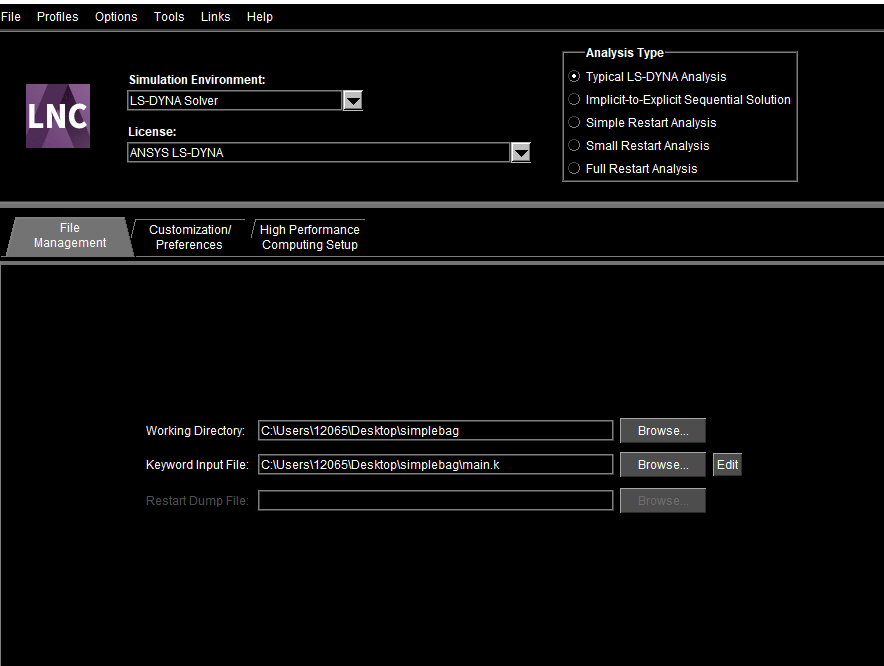This screenshot has height=666, width=884.
Task: Switch to High Performance Computing Setup tab
Action: click(310, 237)
